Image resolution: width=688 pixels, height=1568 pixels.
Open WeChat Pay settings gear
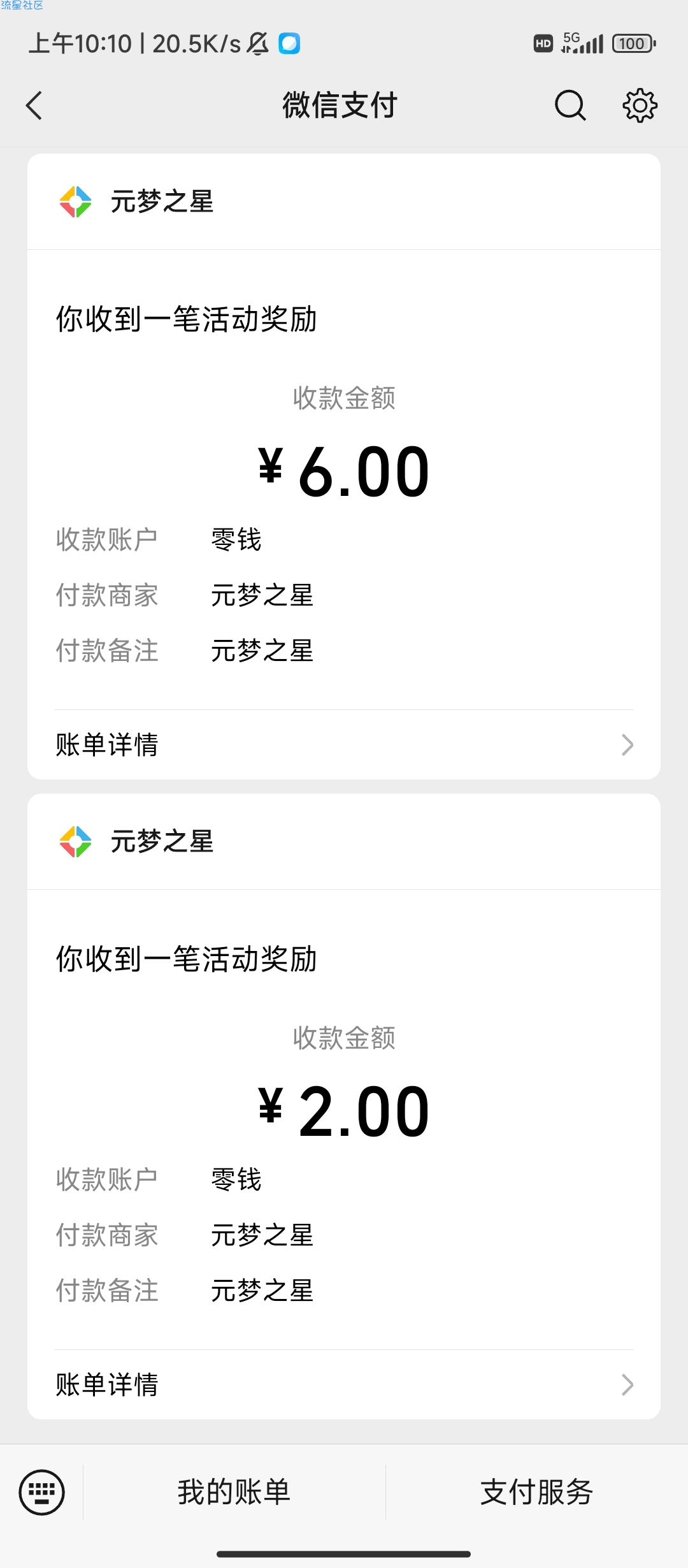[640, 105]
